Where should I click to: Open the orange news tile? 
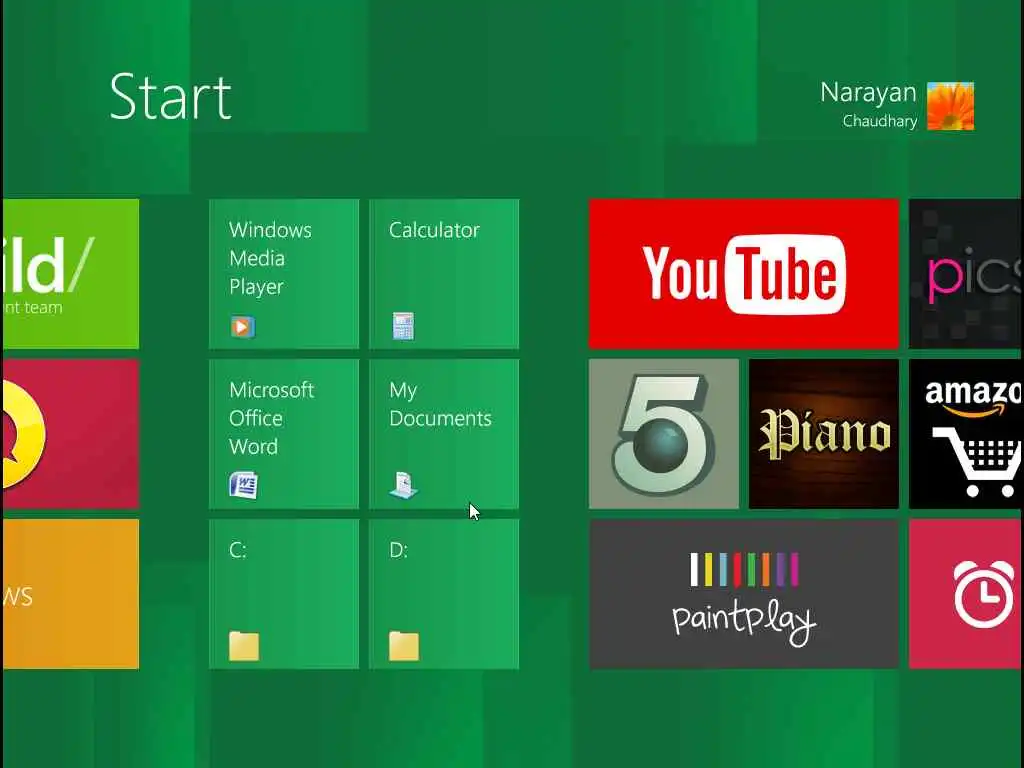(71, 594)
